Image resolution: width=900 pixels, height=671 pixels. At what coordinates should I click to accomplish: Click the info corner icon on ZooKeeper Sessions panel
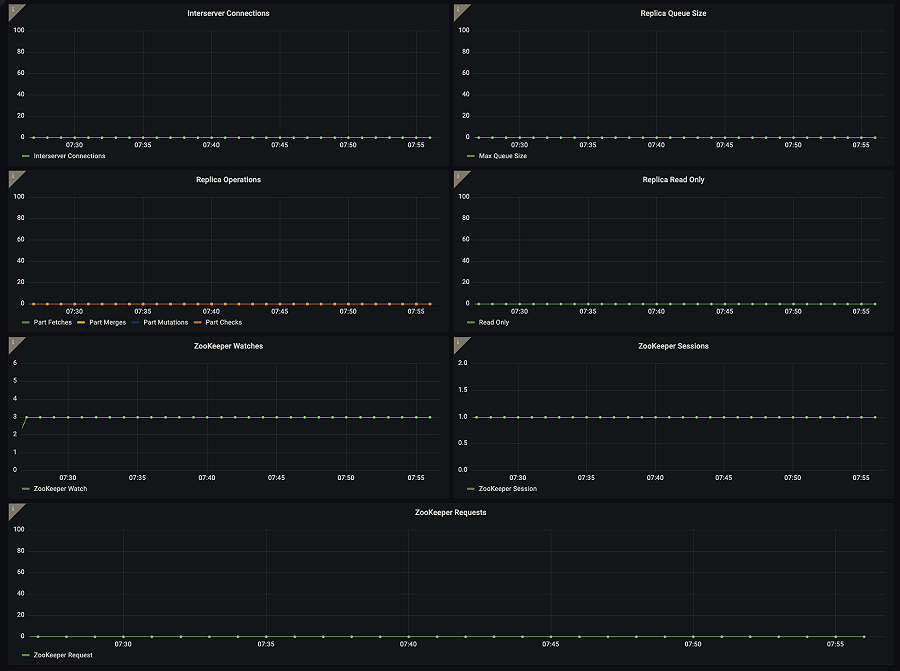tap(460, 343)
